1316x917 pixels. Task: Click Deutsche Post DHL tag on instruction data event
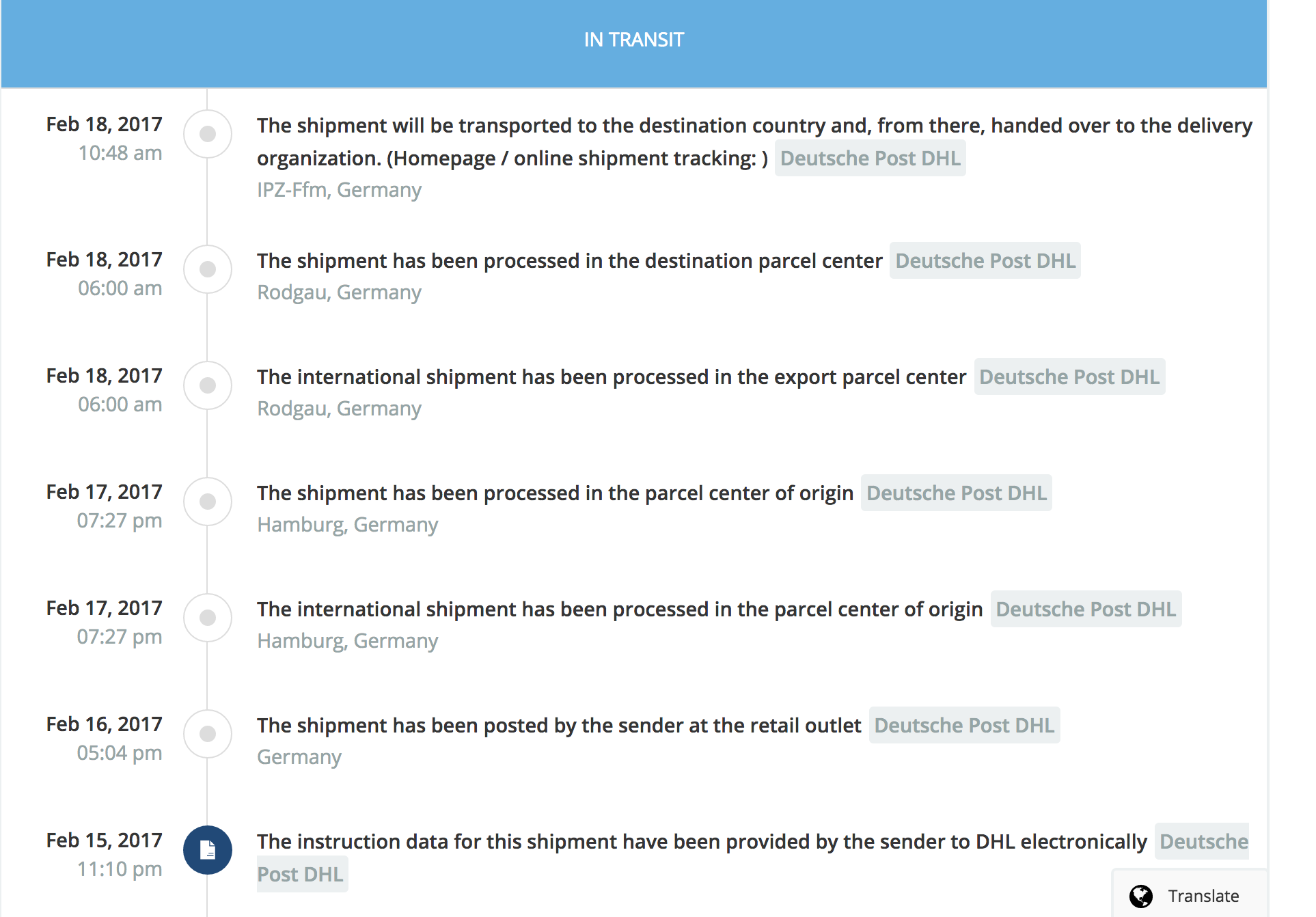click(1203, 842)
